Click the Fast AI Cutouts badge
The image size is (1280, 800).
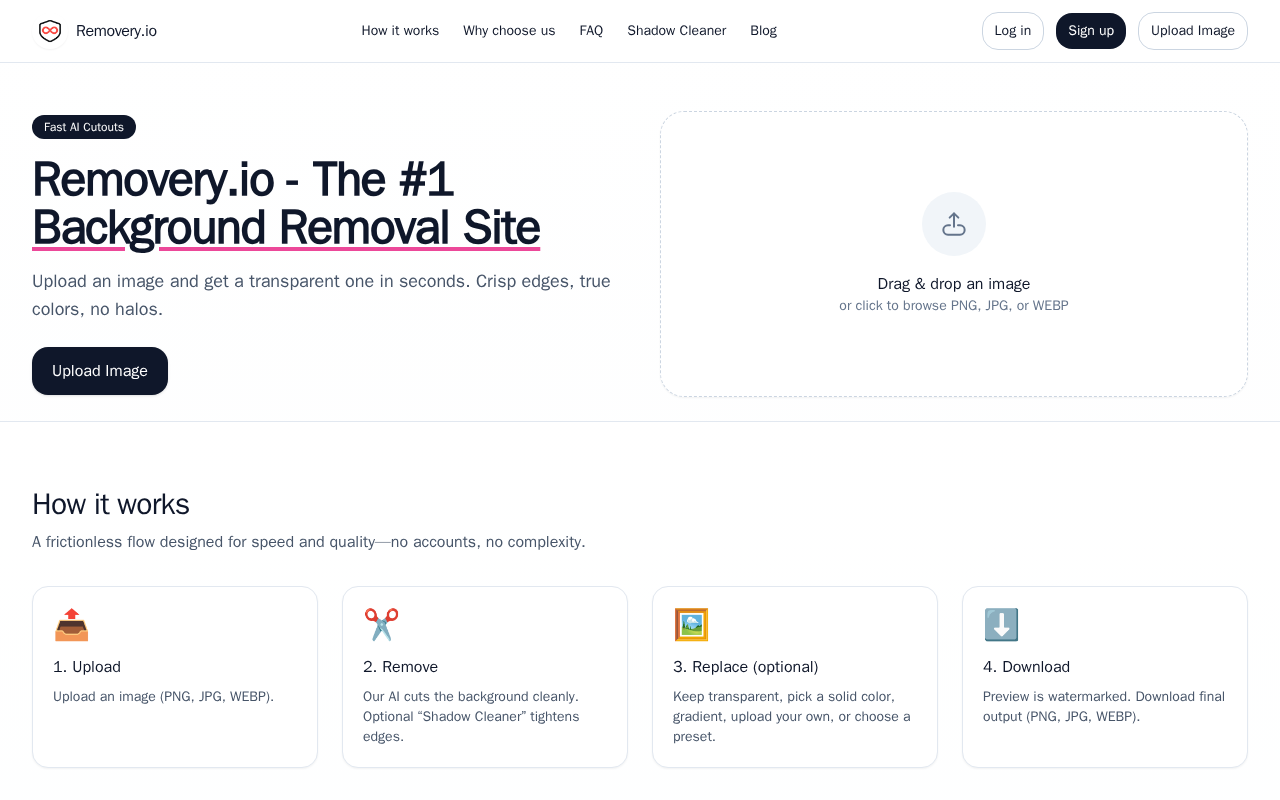84,127
